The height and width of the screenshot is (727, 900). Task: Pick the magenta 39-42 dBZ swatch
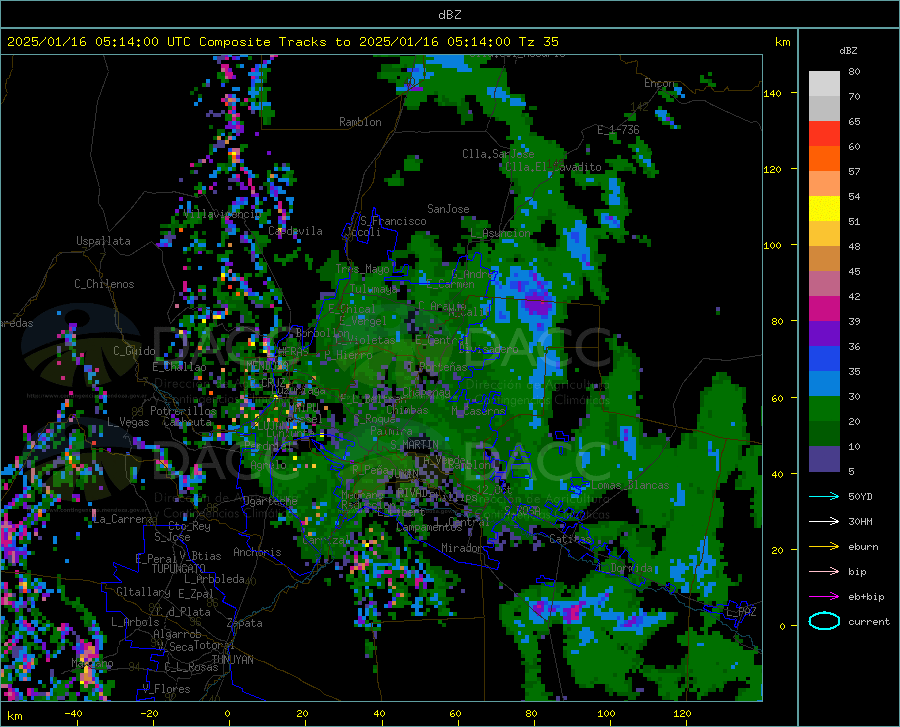click(824, 309)
